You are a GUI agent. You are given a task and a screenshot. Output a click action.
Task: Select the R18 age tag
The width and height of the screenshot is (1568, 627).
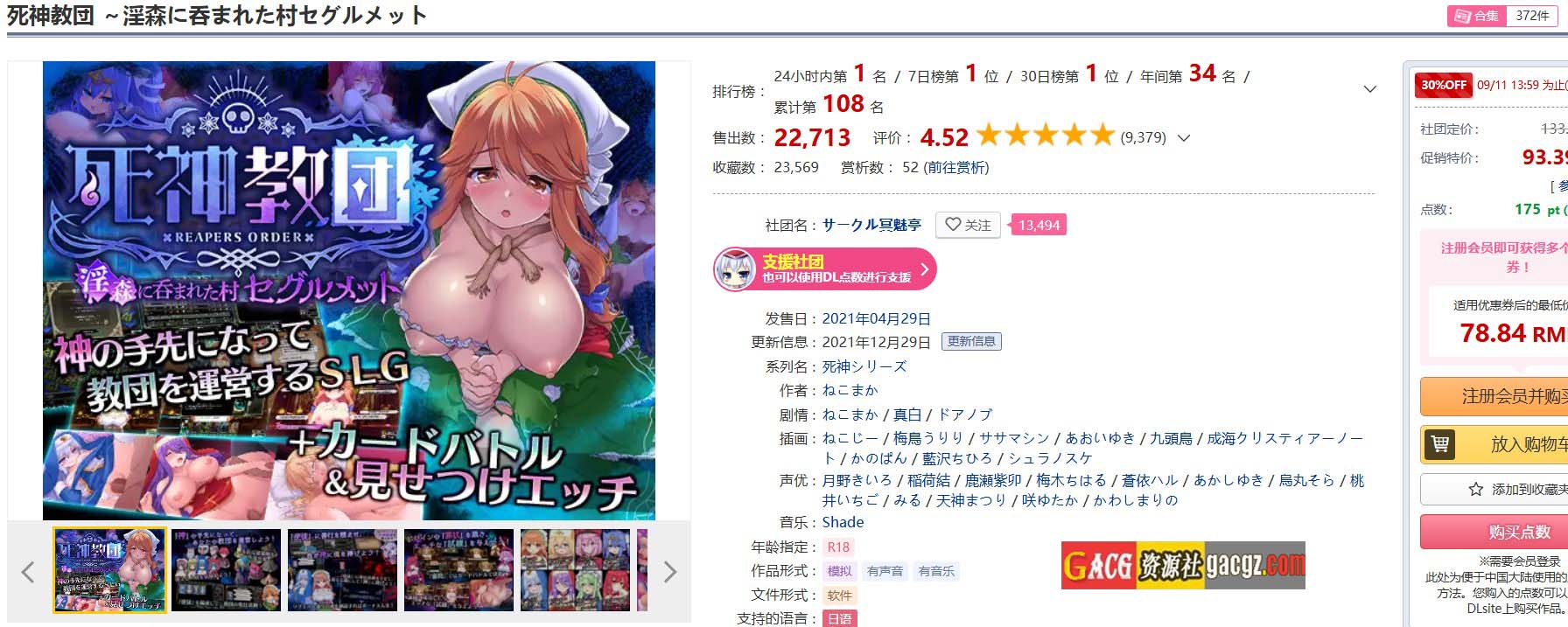click(x=838, y=547)
